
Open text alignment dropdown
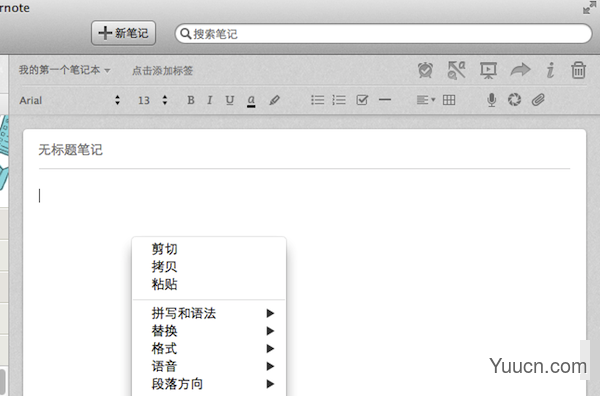point(426,100)
